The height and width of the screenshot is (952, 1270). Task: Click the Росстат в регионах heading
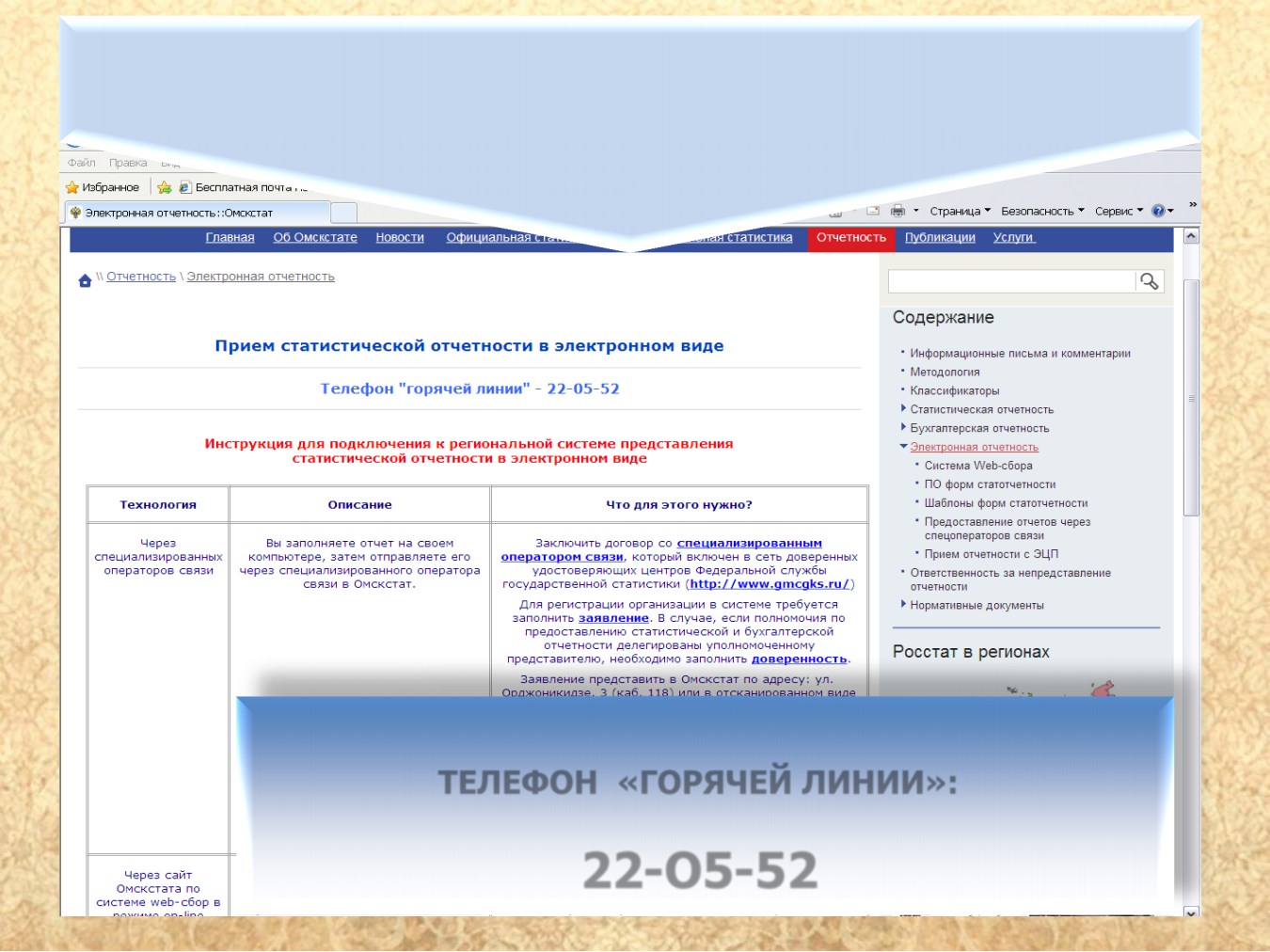pos(971,652)
